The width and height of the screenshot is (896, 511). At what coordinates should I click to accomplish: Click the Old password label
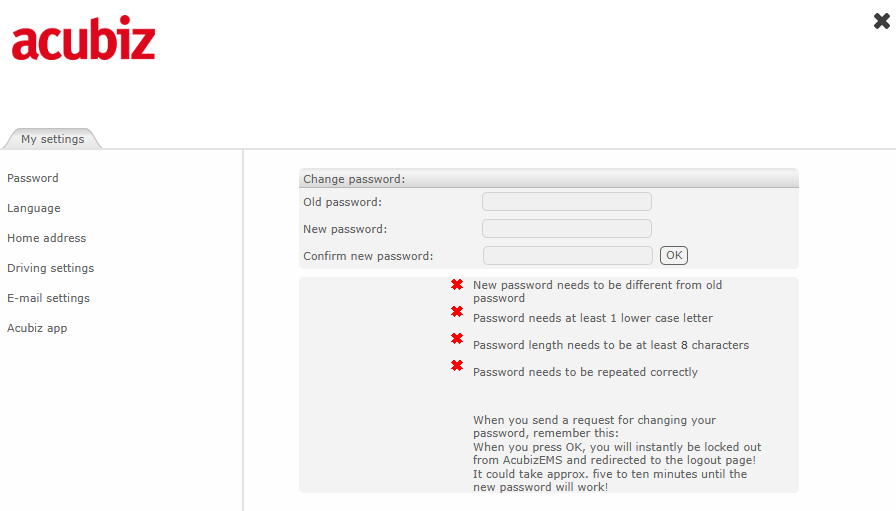pos(342,202)
